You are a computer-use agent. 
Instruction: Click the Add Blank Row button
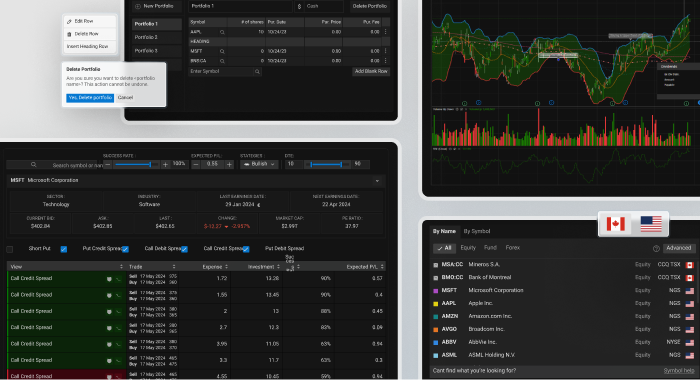[371, 71]
